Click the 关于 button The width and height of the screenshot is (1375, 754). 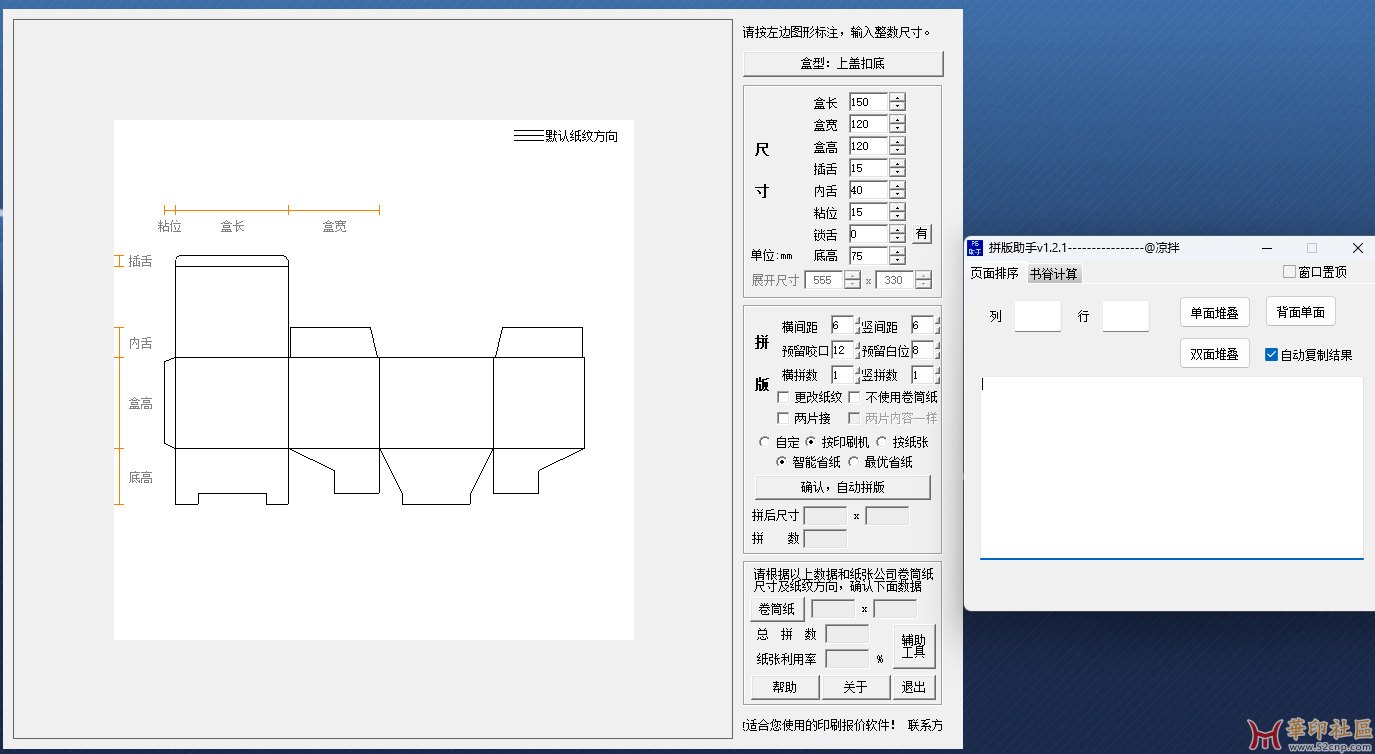[856, 687]
